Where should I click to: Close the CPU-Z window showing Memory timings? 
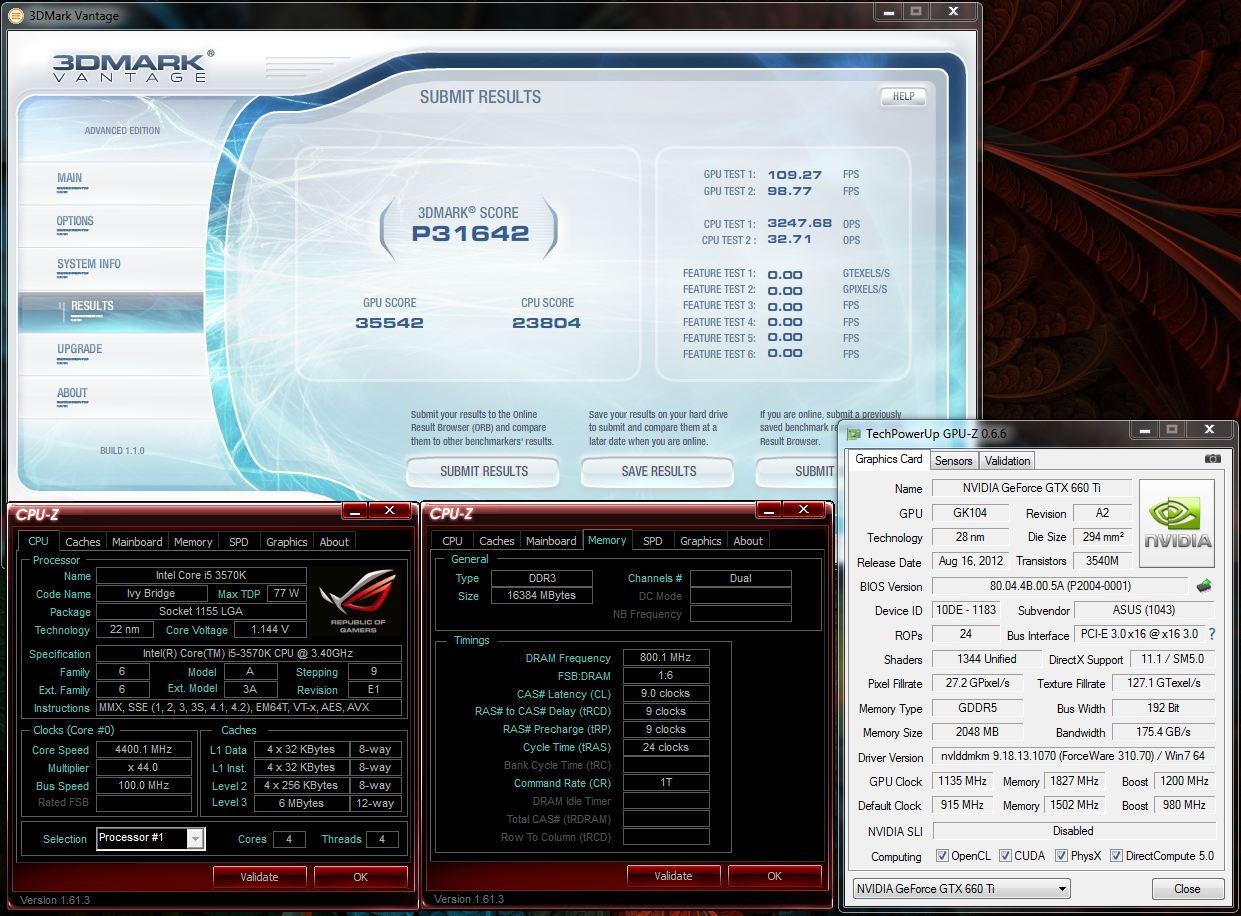803,510
